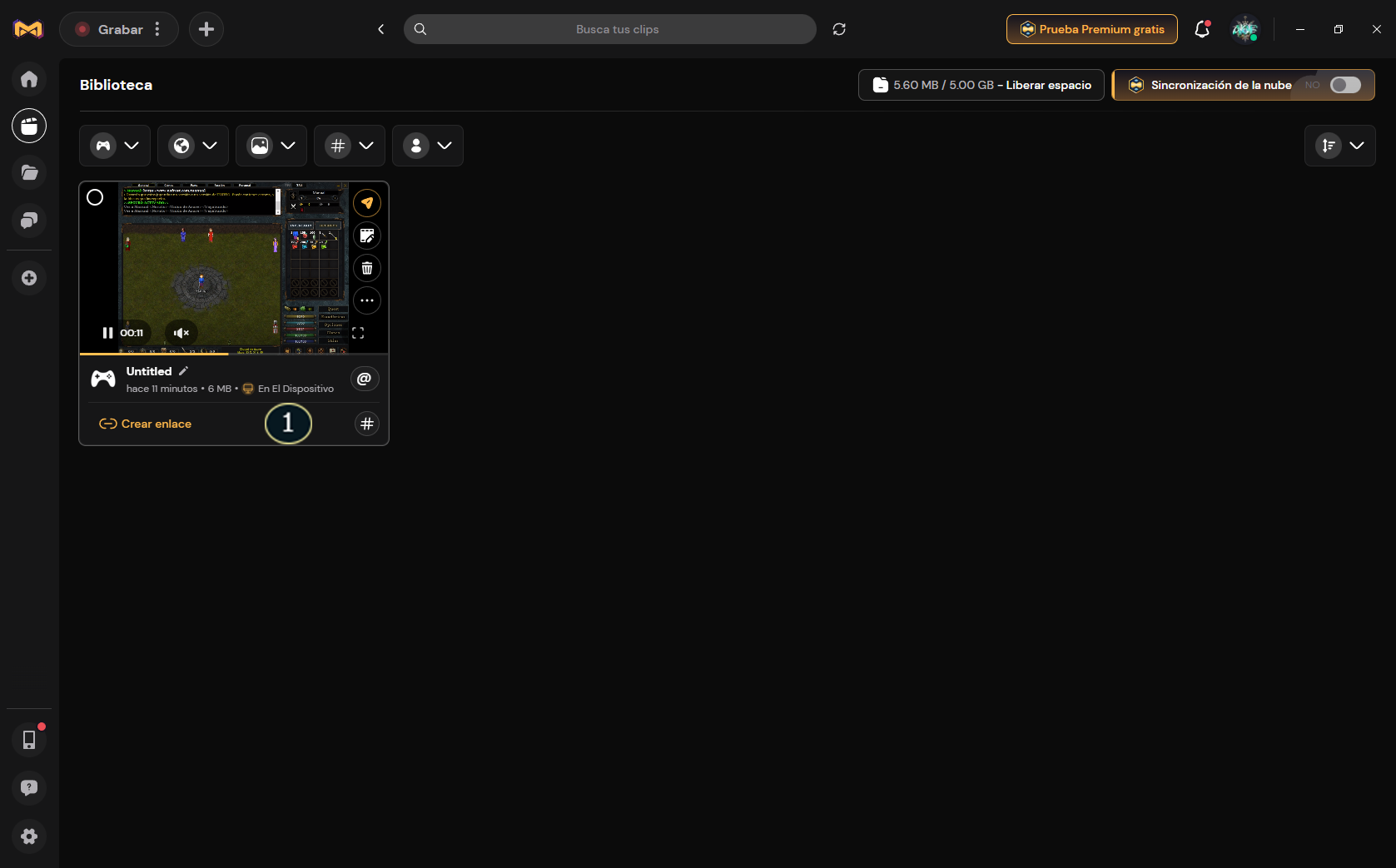Open the Home sidebar icon

click(29, 79)
